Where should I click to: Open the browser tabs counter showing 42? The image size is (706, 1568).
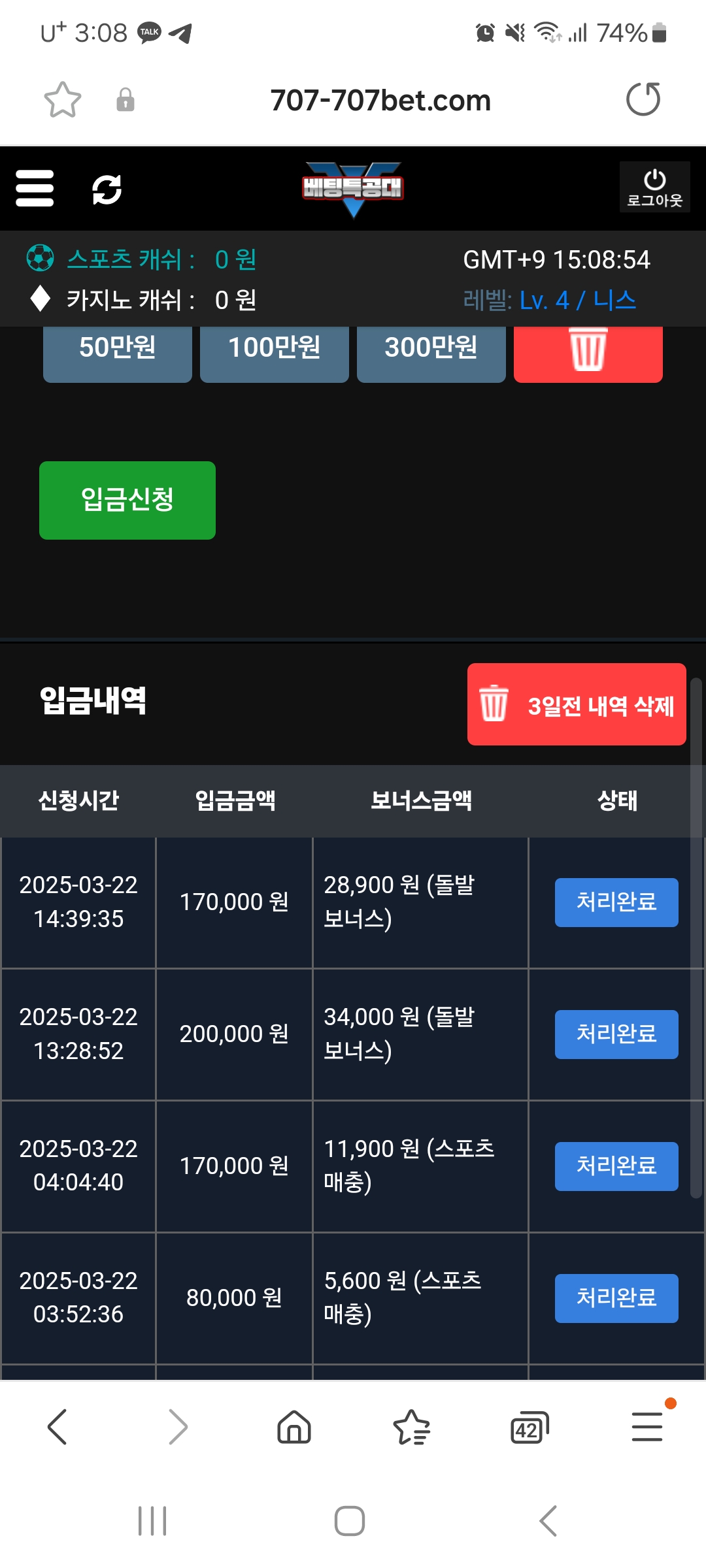528,1428
